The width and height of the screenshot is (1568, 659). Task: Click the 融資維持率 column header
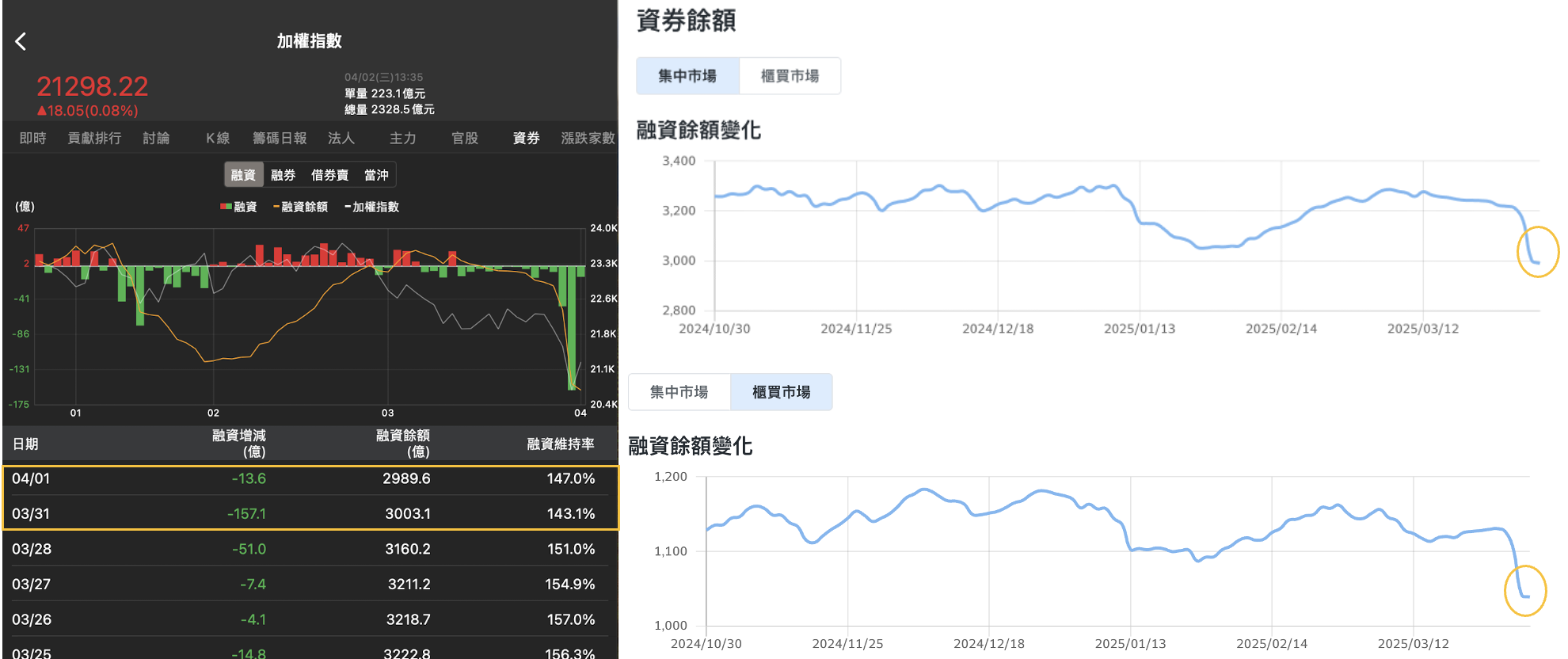(x=561, y=444)
